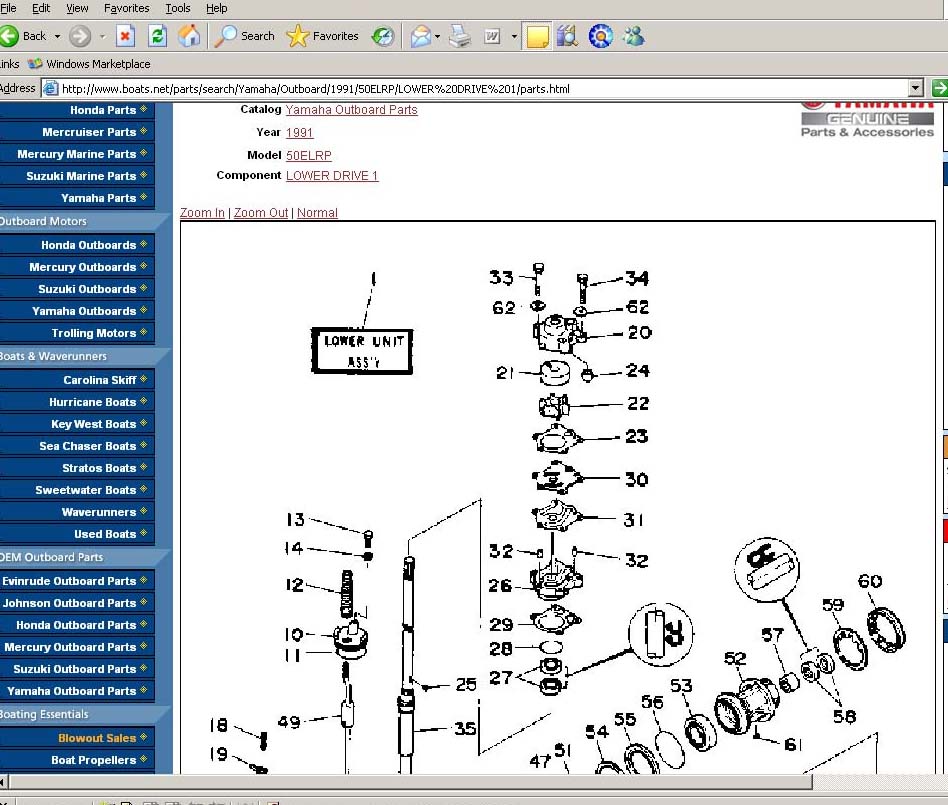Click the blue circular toolbar icon
The width and height of the screenshot is (948, 805).
click(600, 36)
